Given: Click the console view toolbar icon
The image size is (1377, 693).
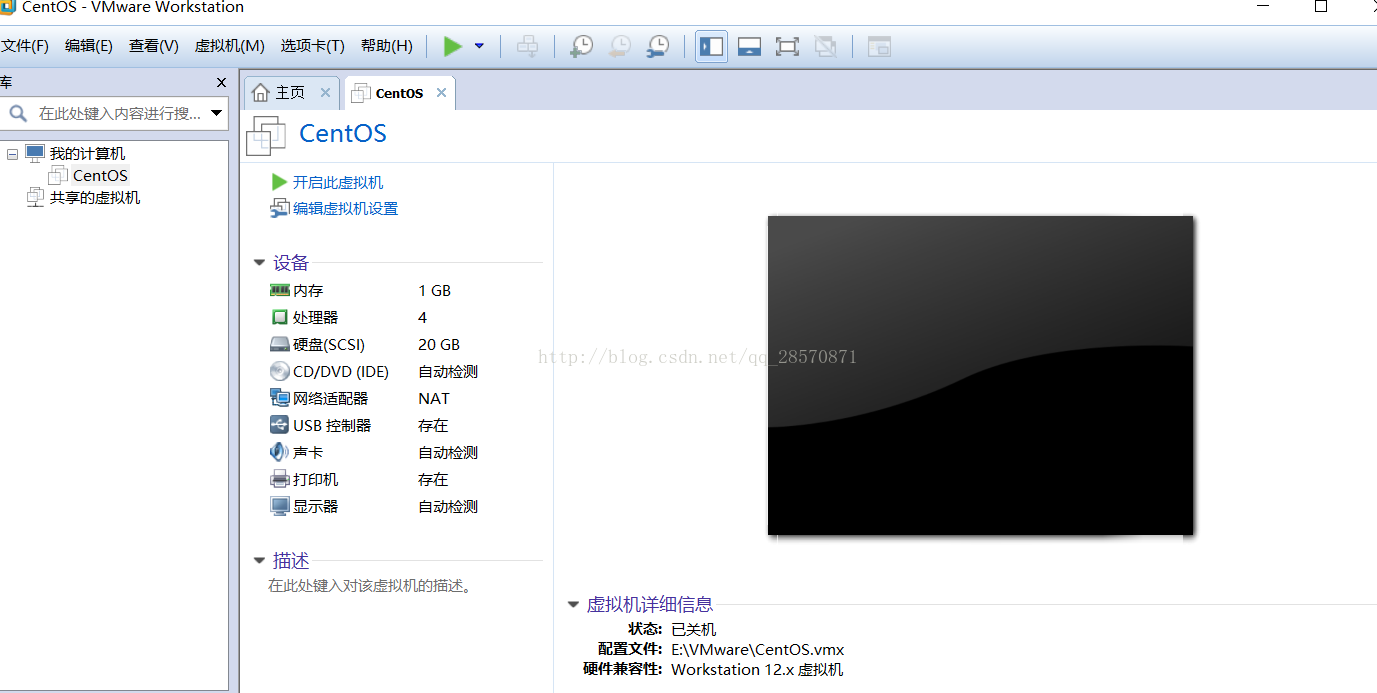Looking at the screenshot, I should coord(879,46).
